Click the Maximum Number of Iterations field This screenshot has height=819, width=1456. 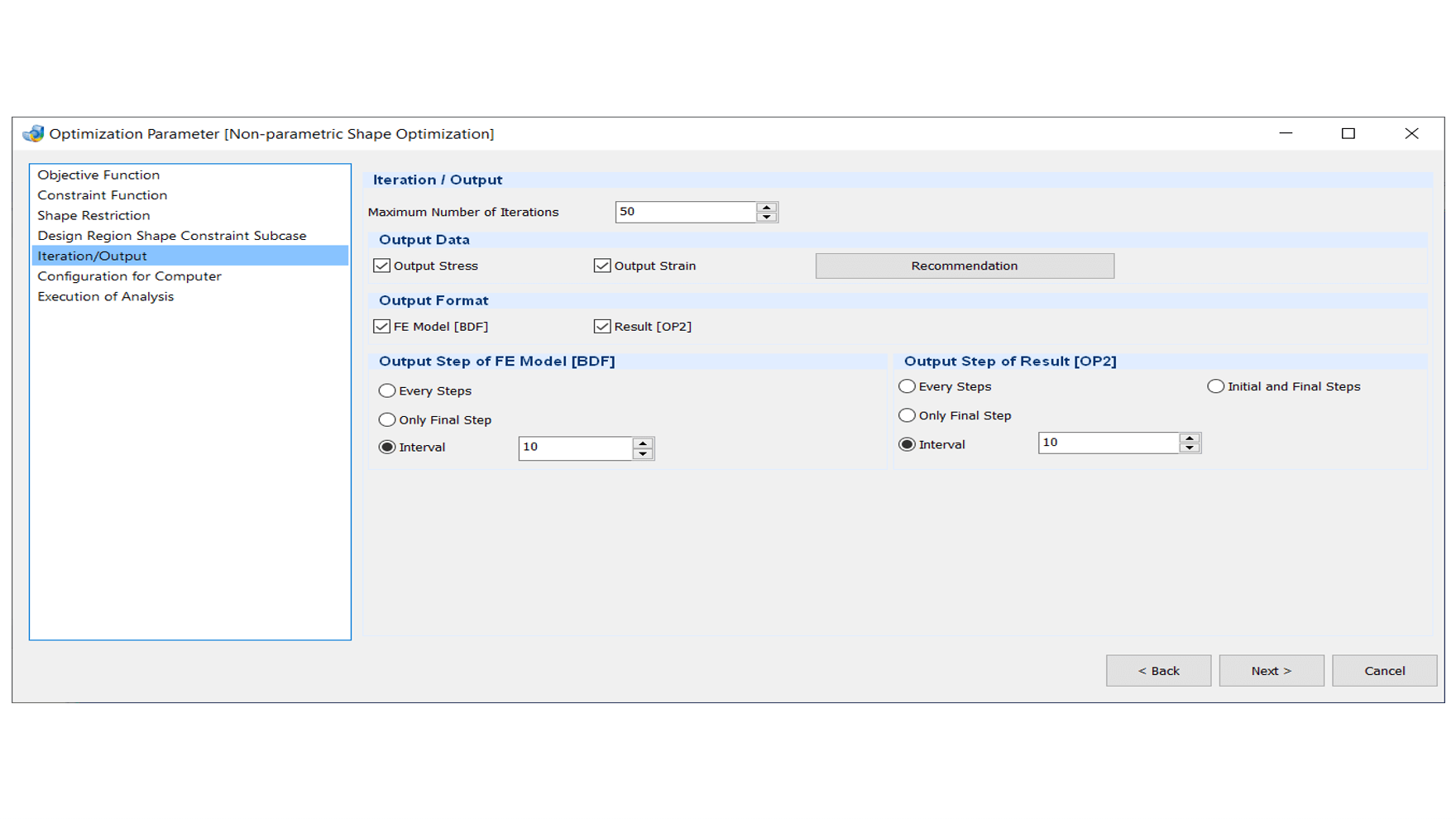coord(685,212)
